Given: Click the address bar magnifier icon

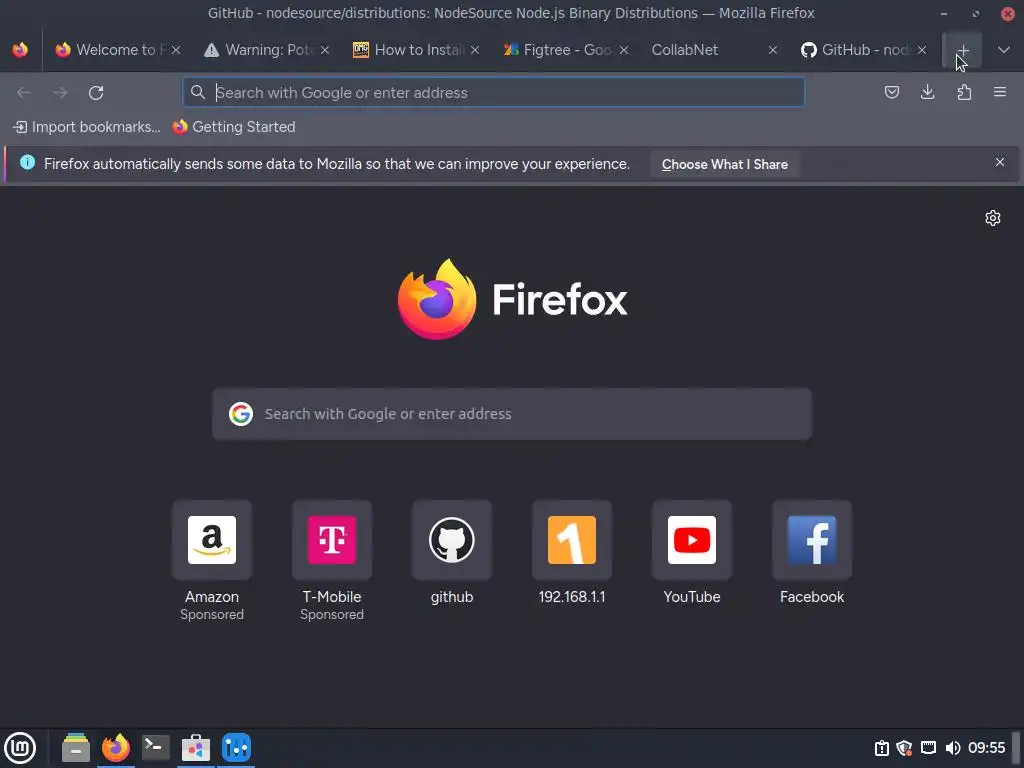Looking at the screenshot, I should pos(197,92).
